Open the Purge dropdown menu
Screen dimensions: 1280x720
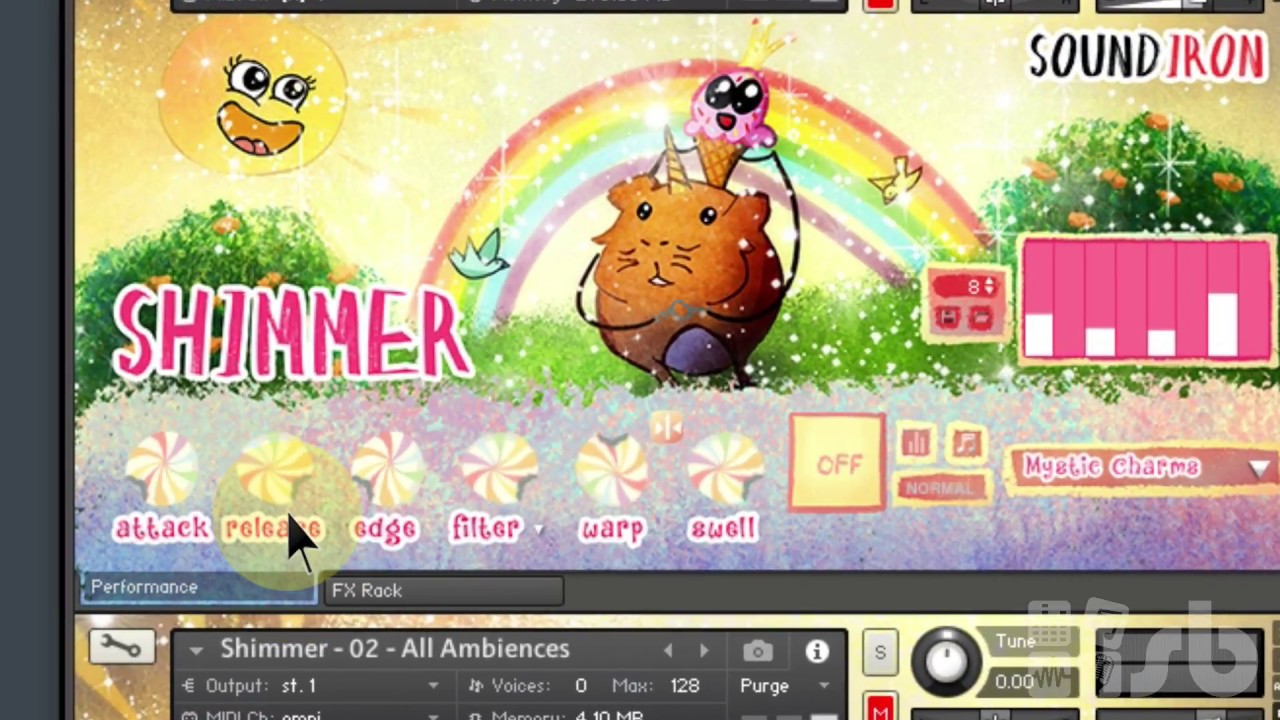786,686
